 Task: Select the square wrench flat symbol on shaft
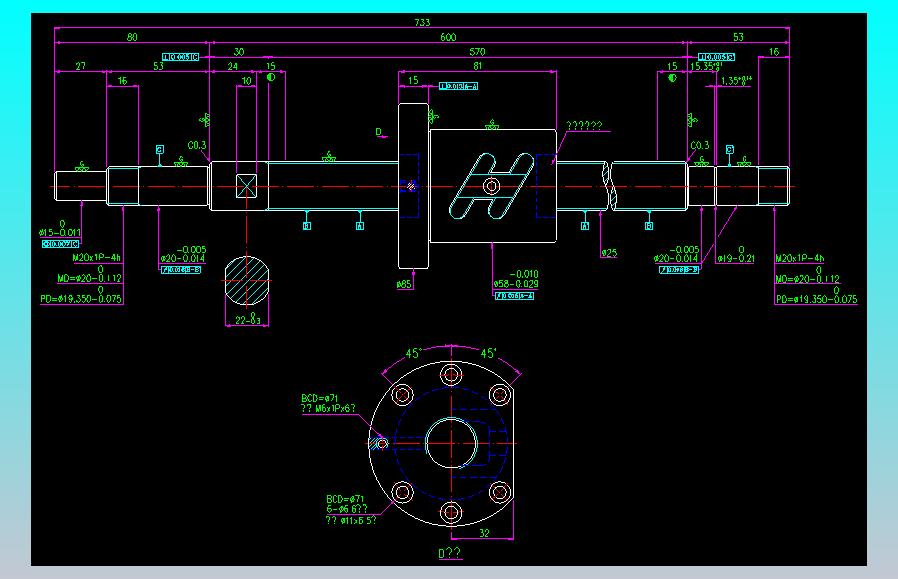tap(246, 186)
